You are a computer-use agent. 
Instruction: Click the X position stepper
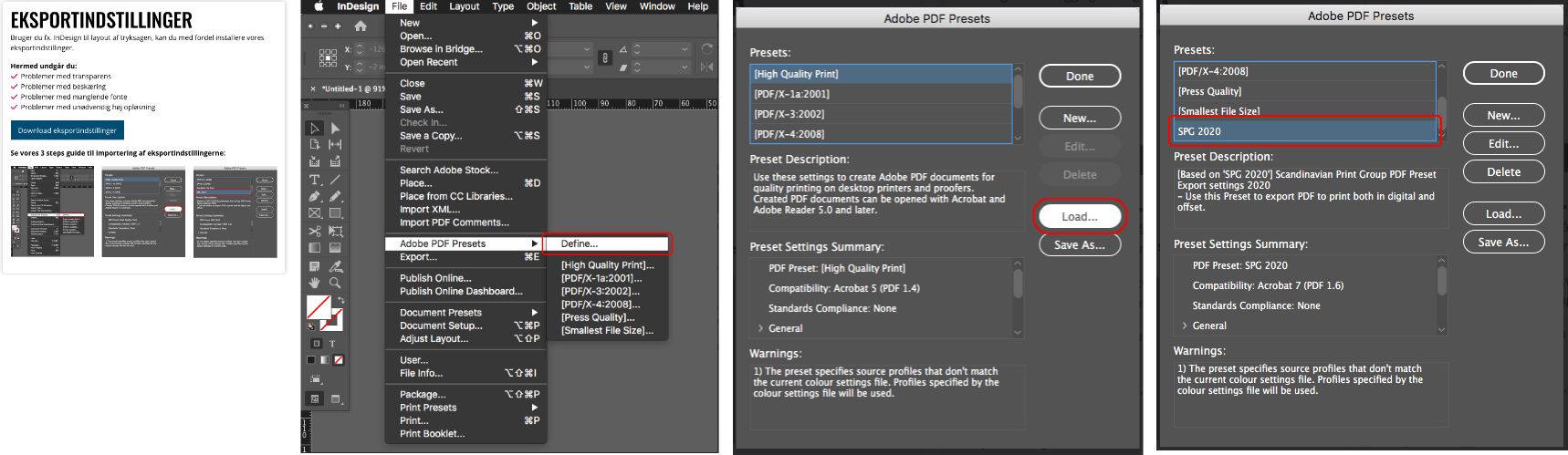[x=359, y=48]
